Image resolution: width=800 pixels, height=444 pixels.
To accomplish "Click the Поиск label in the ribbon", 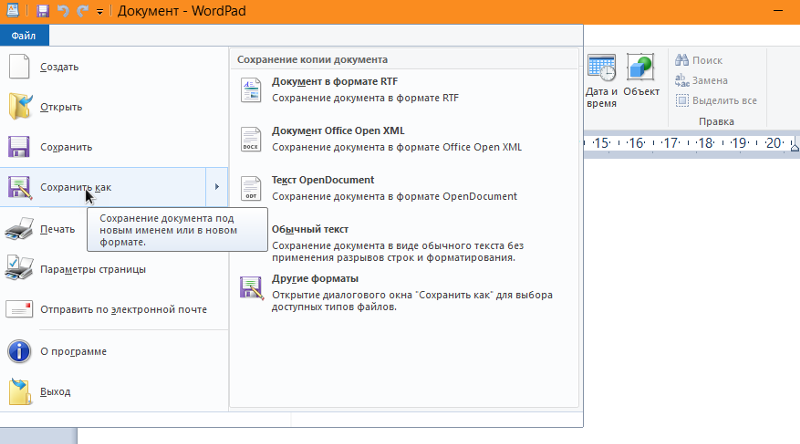I will (707, 60).
